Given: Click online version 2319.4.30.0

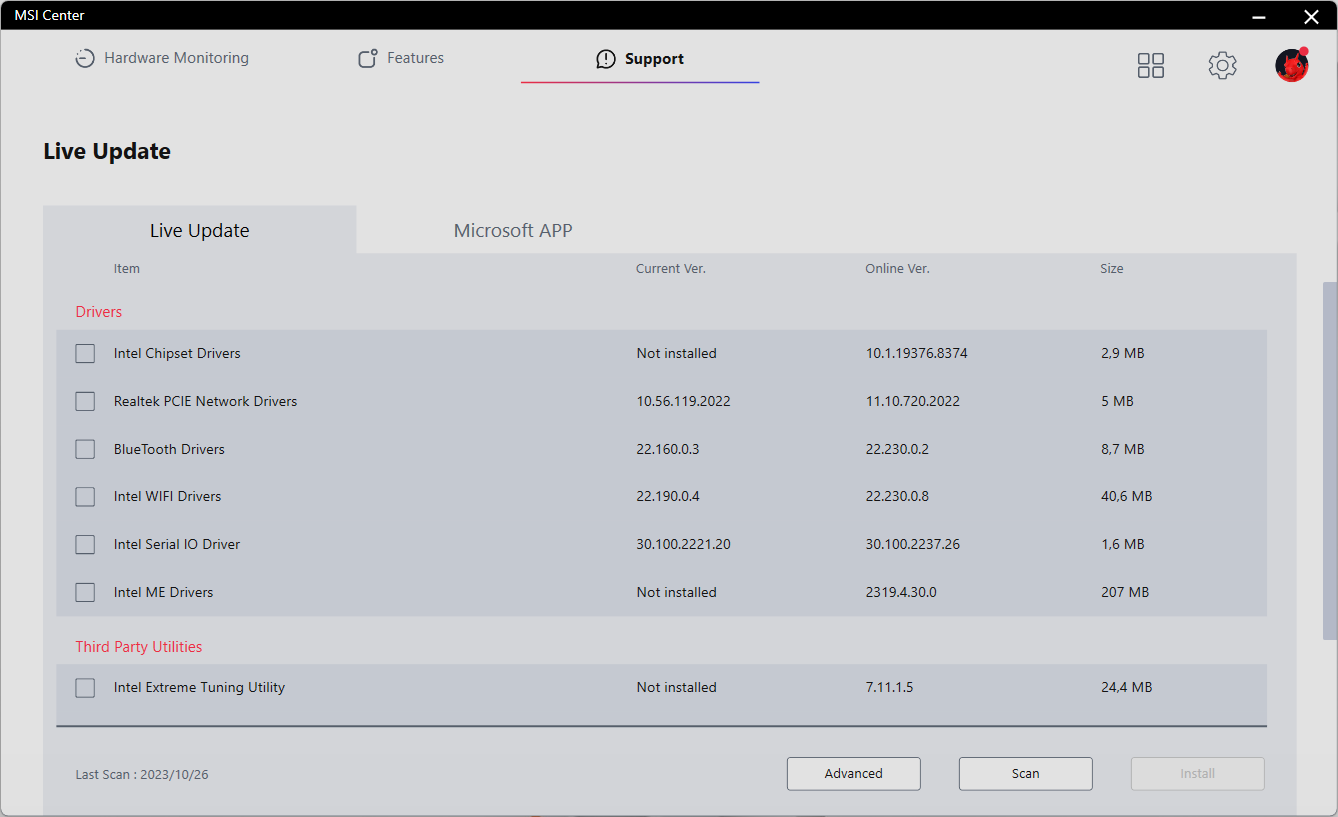Looking at the screenshot, I should pos(902,592).
